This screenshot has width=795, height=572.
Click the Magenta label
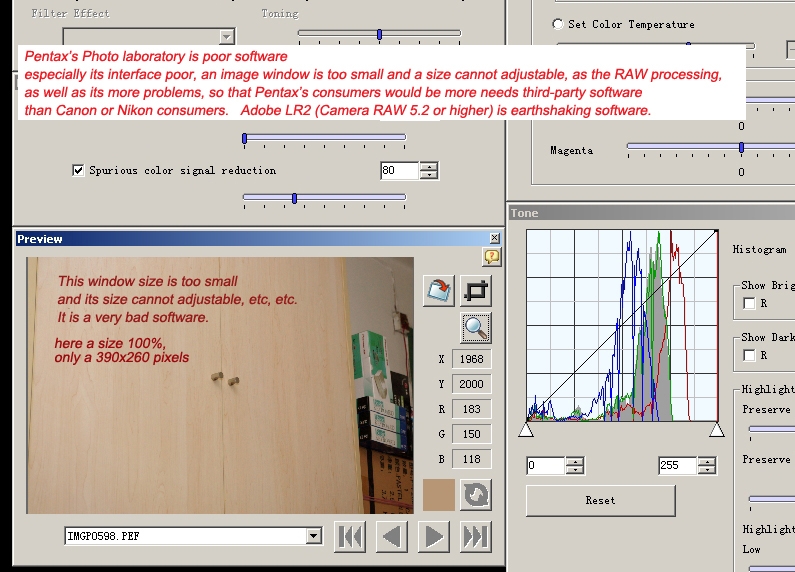571,151
